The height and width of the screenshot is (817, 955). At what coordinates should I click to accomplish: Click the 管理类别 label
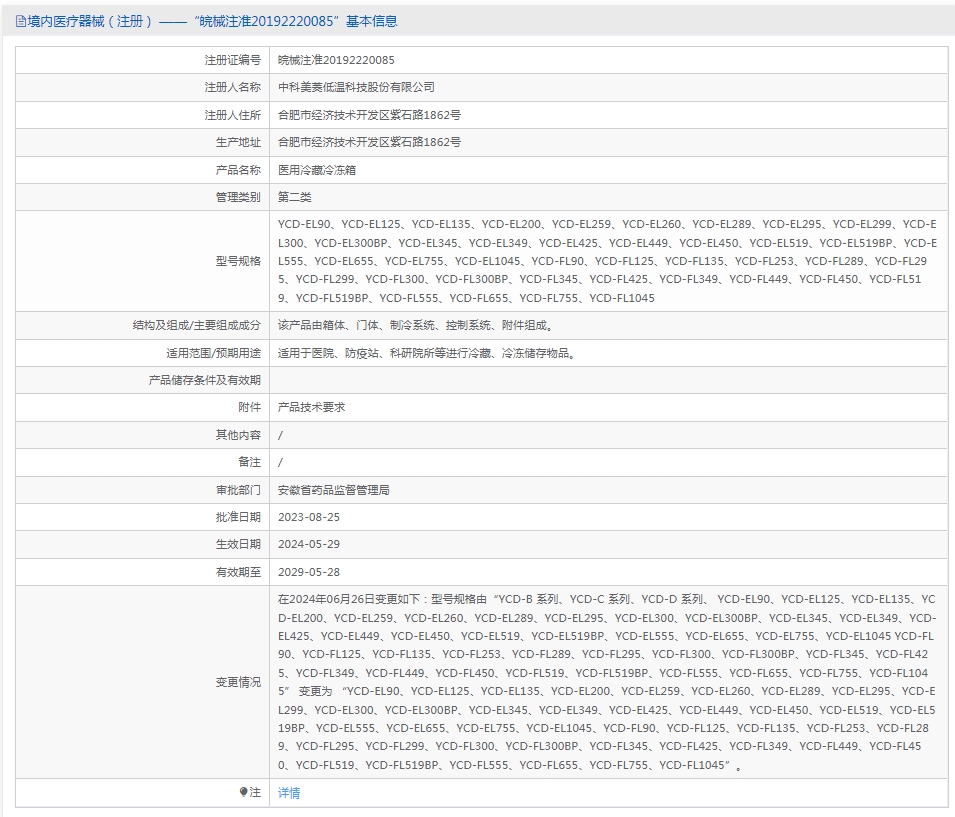pyautogui.click(x=238, y=197)
